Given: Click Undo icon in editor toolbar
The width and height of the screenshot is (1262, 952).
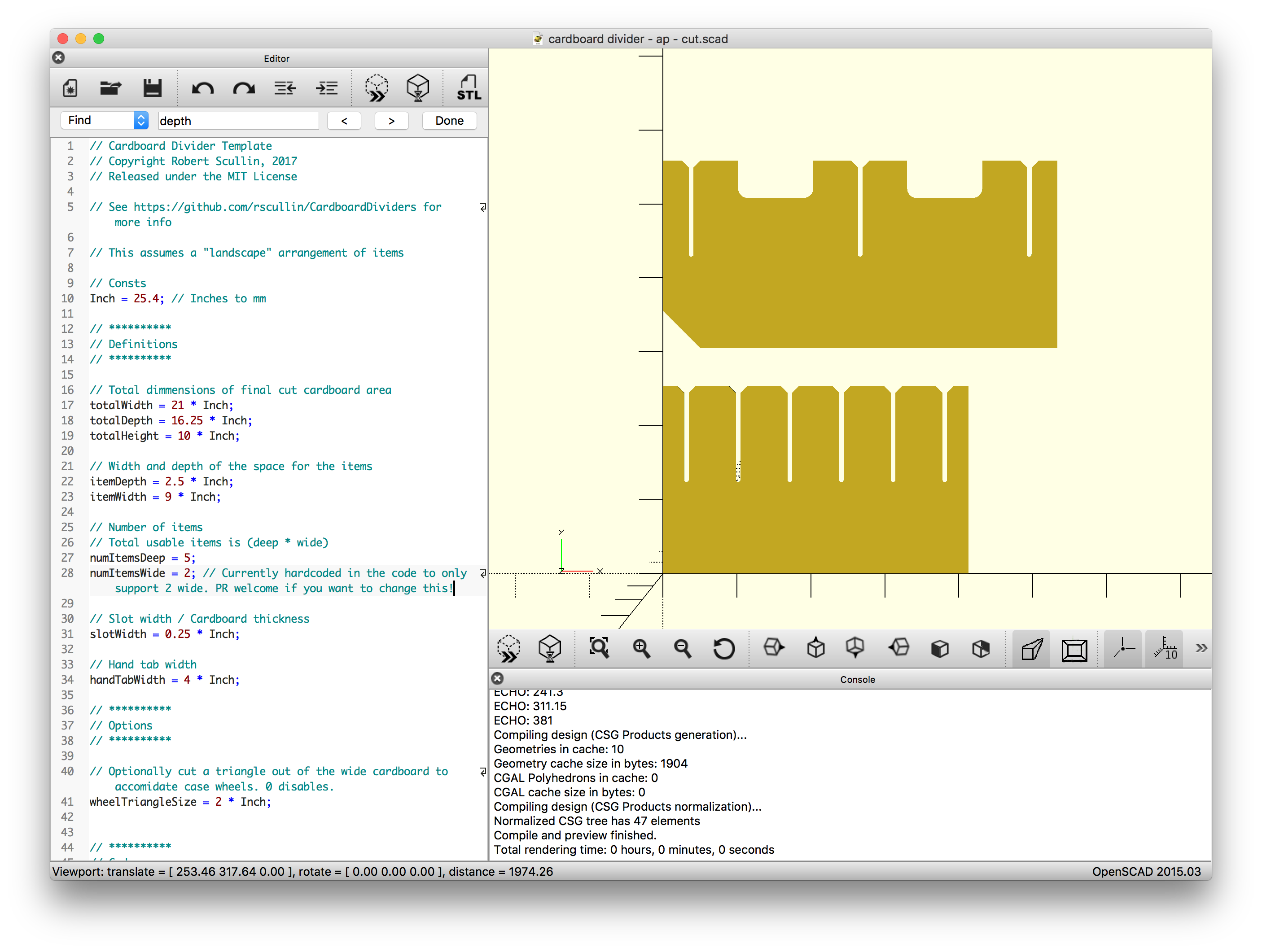Looking at the screenshot, I should (202, 88).
